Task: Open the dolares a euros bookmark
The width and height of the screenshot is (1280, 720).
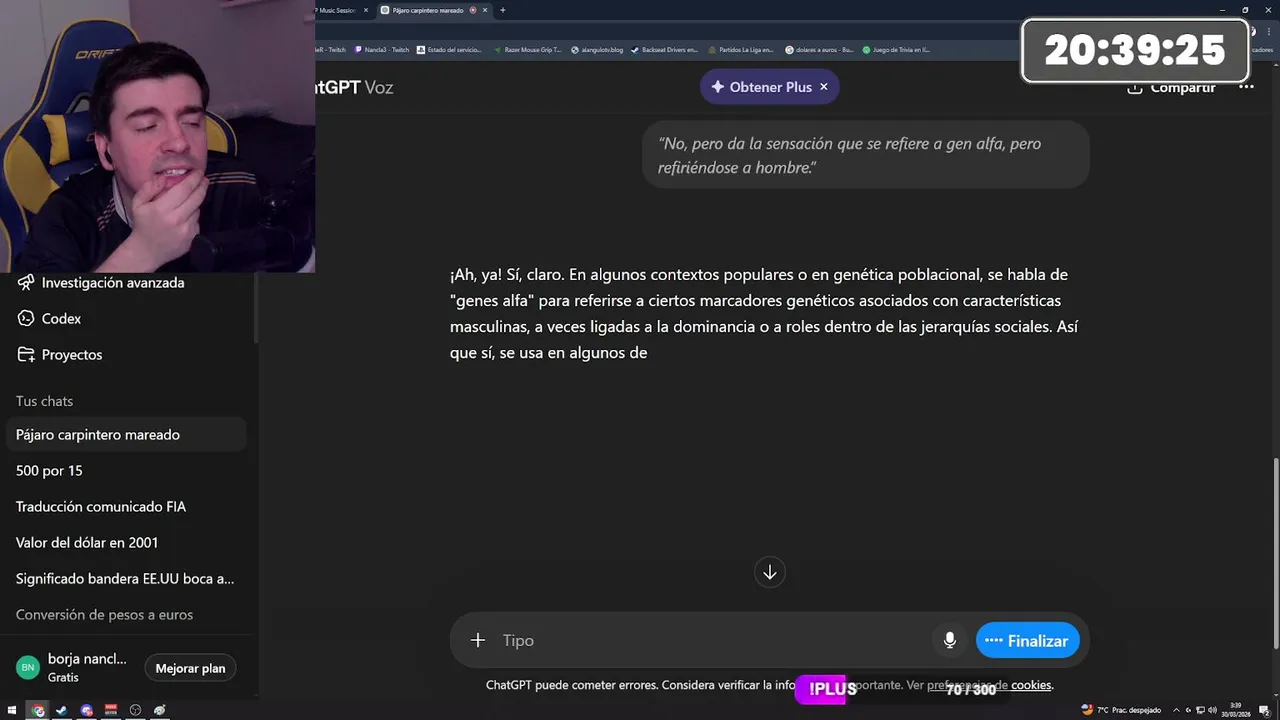Action: 819,49
